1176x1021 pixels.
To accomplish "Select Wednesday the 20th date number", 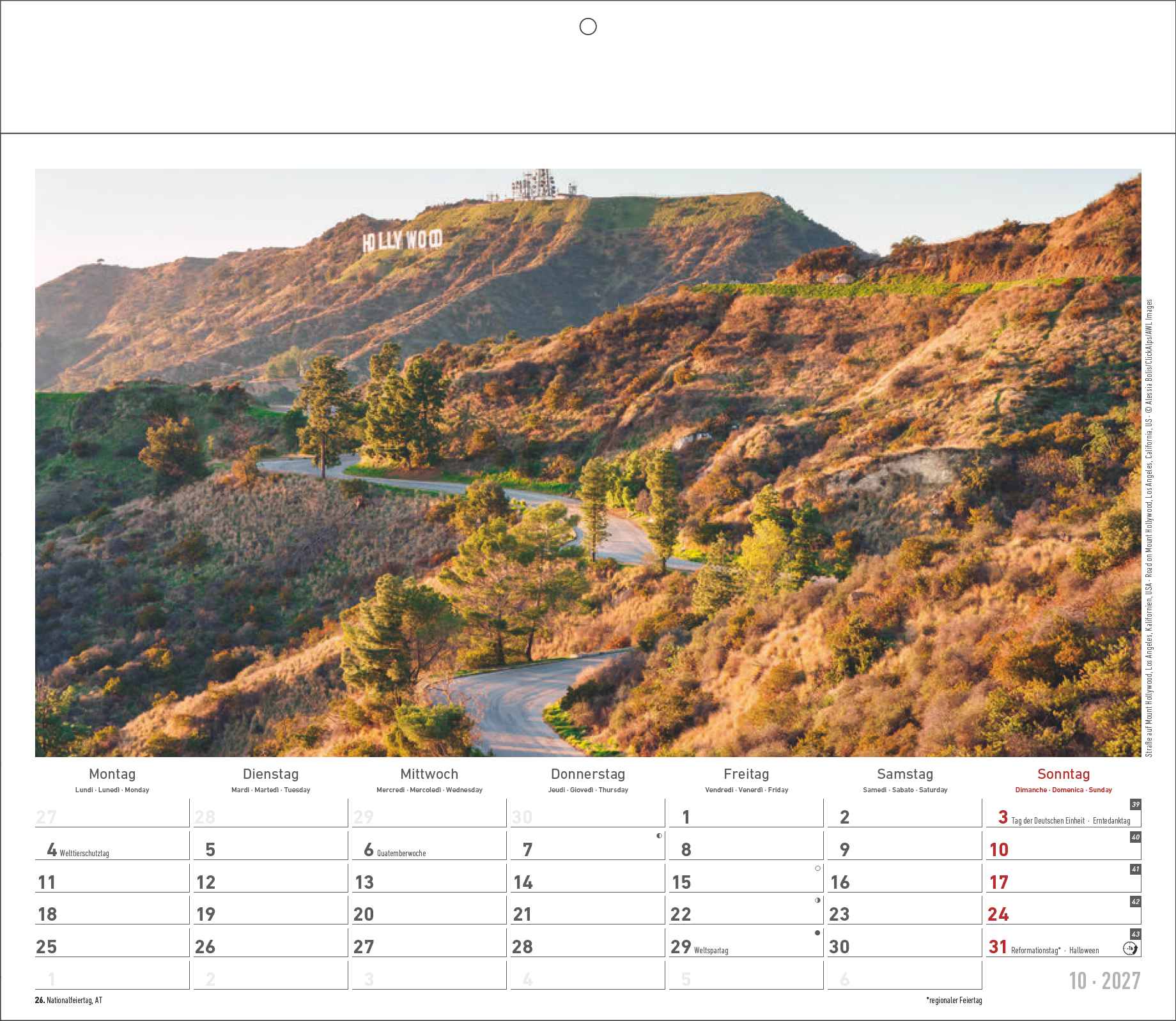I will tap(364, 914).
